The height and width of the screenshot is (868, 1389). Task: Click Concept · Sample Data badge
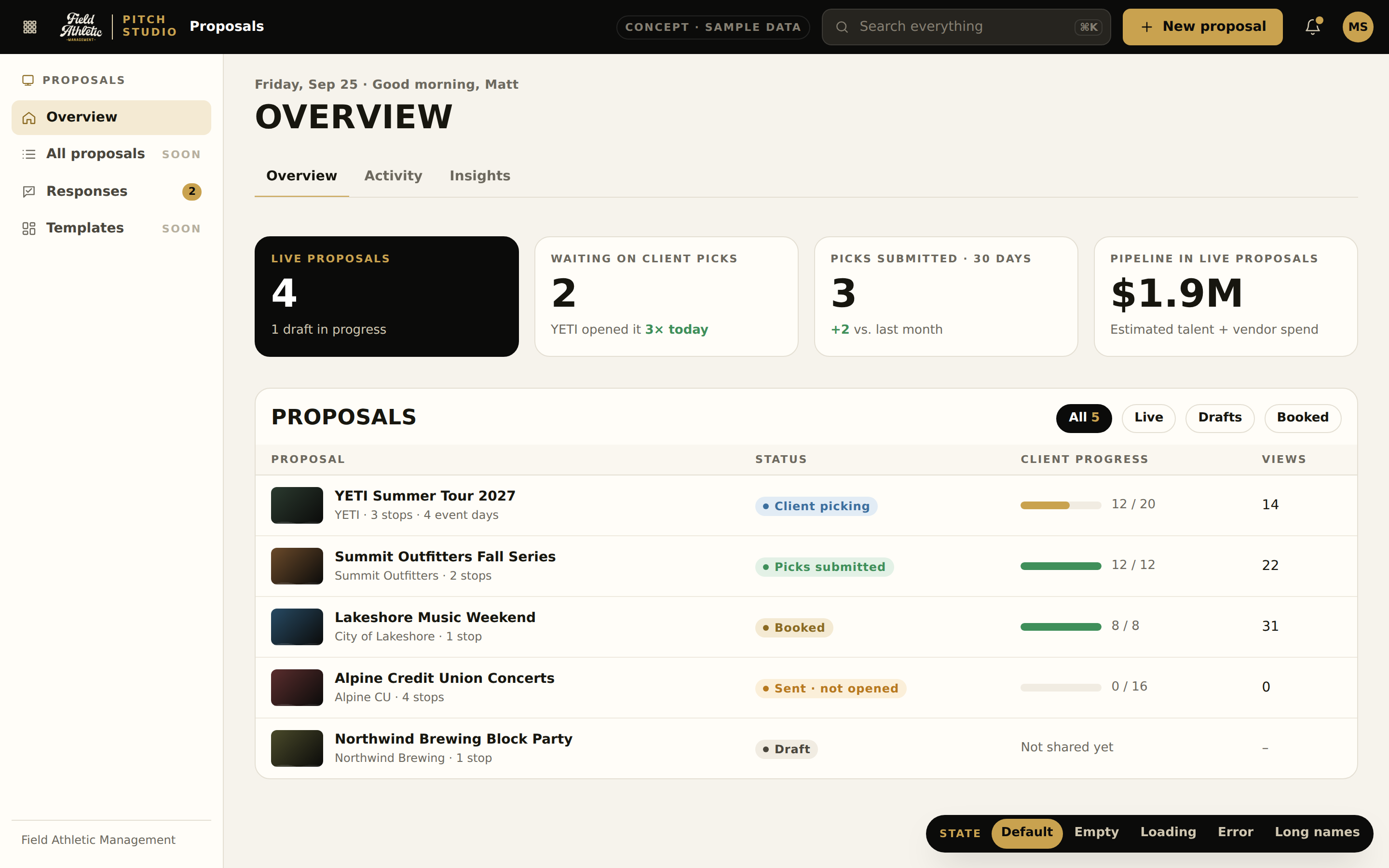click(713, 27)
